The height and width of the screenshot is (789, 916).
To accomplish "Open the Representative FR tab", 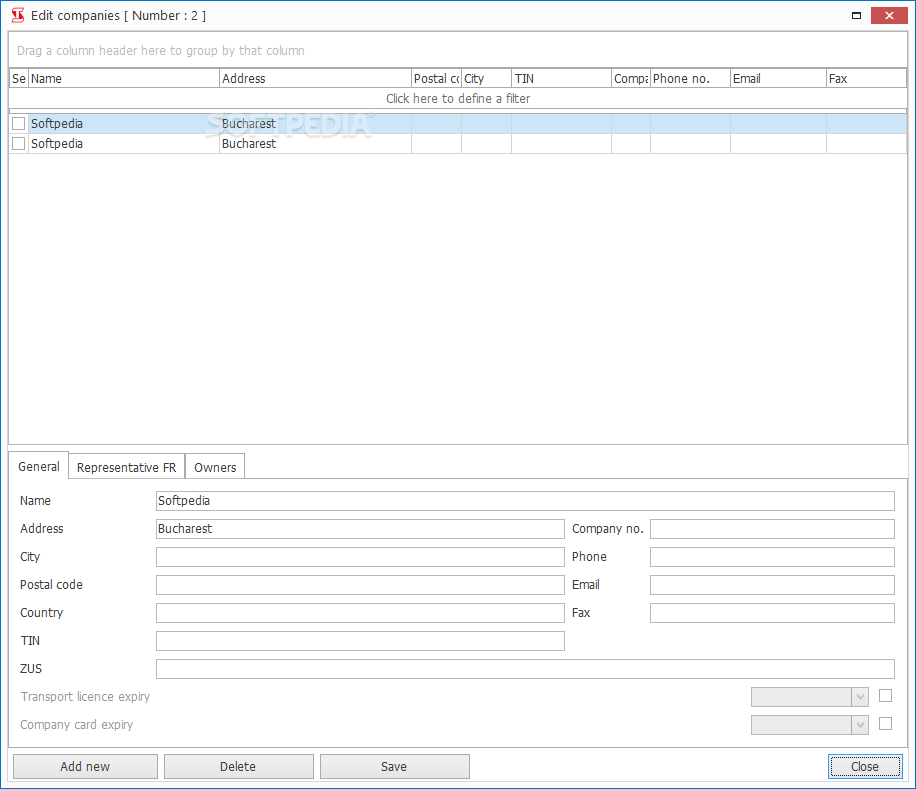I will tap(126, 467).
